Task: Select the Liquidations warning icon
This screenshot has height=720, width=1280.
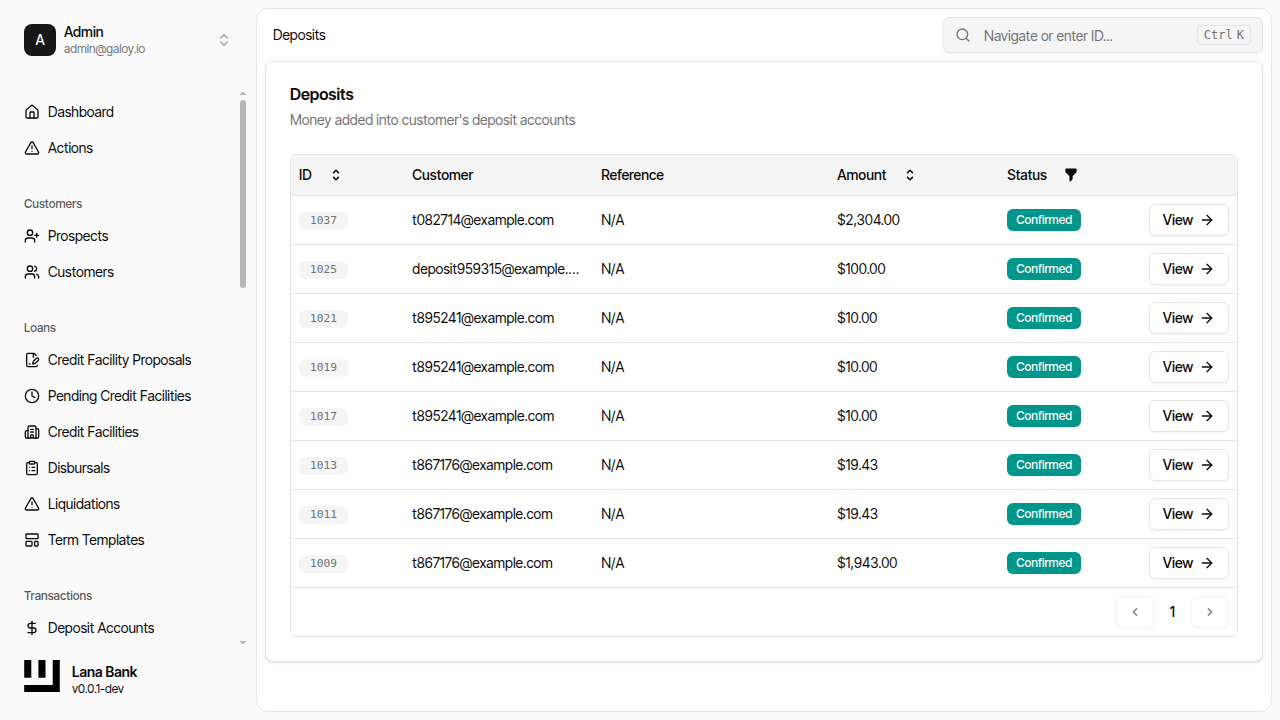Action: pos(32,503)
